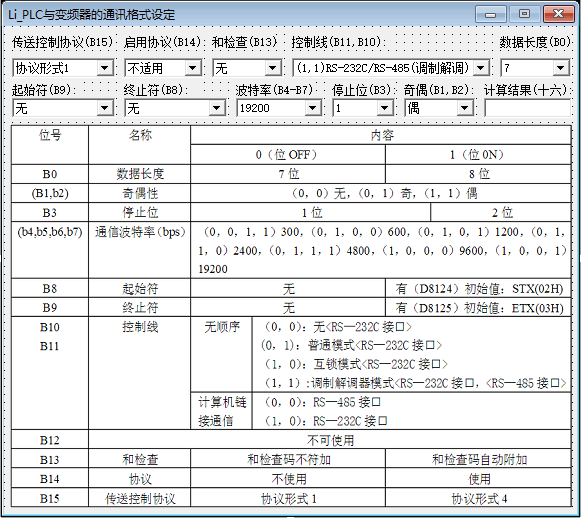Screen dimensions: 581x518
Task: Maximize the Li_PLC window
Action: pyautogui.click(x=524, y=14)
